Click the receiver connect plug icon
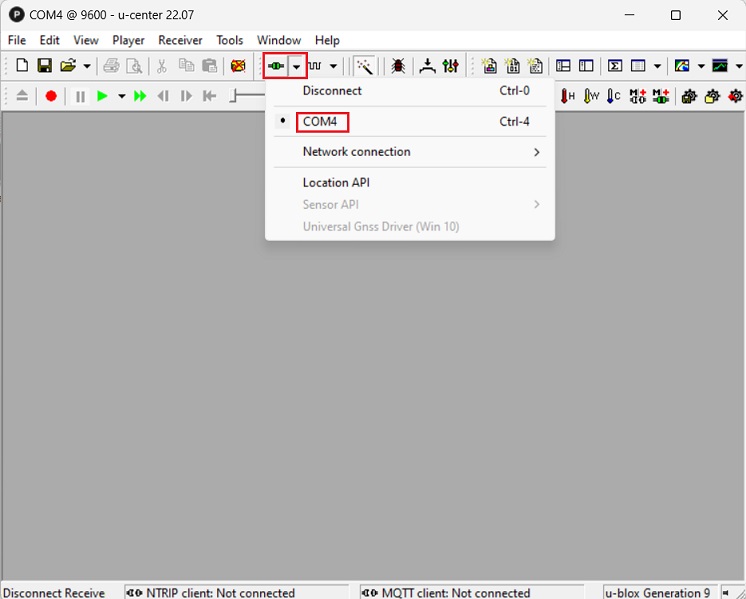Screen dimensions: 746x599 pos(276,66)
